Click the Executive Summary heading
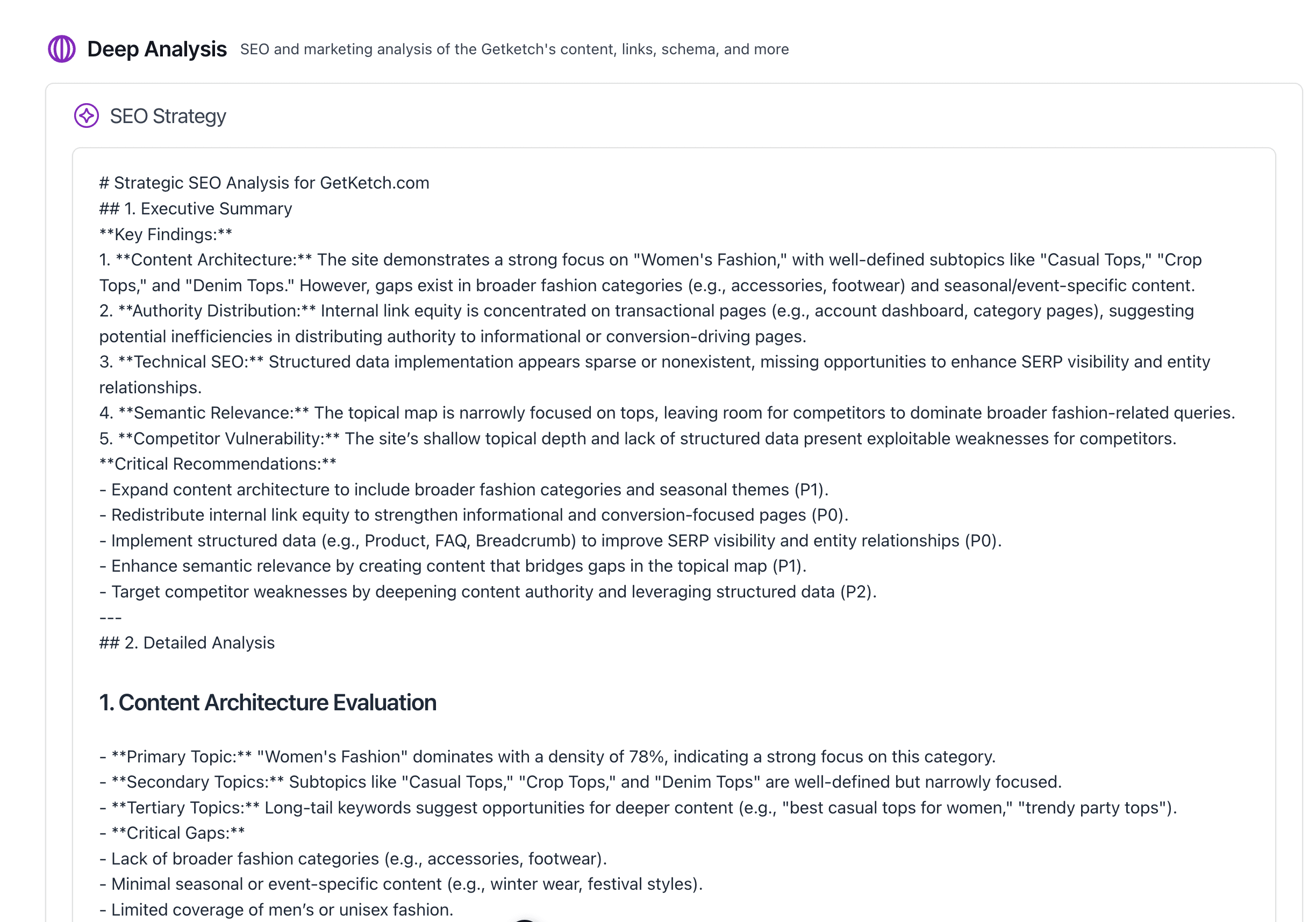This screenshot has height=922, width=1316. (195, 208)
